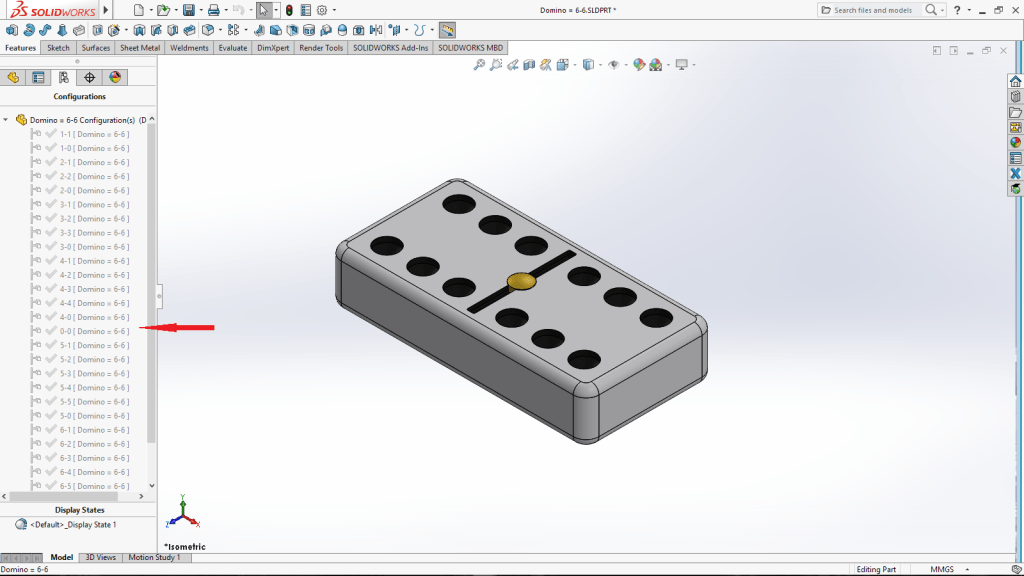Select the Zoom to Area icon
The image size is (1024, 576).
(496, 65)
